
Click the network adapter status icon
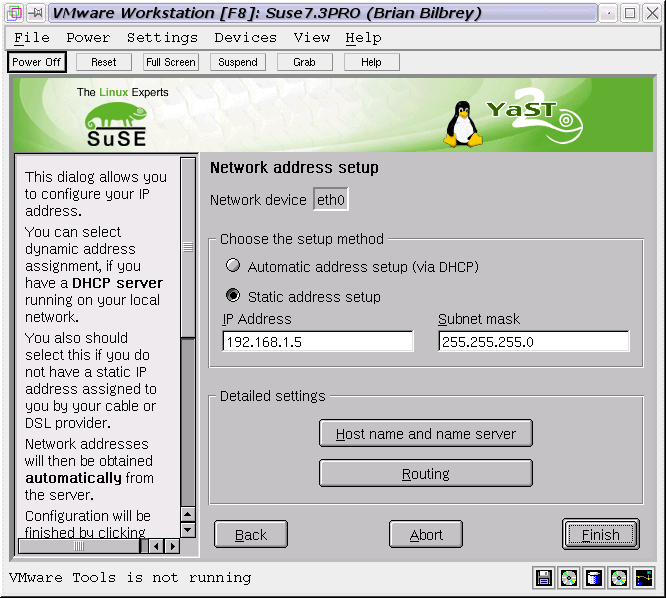644,578
